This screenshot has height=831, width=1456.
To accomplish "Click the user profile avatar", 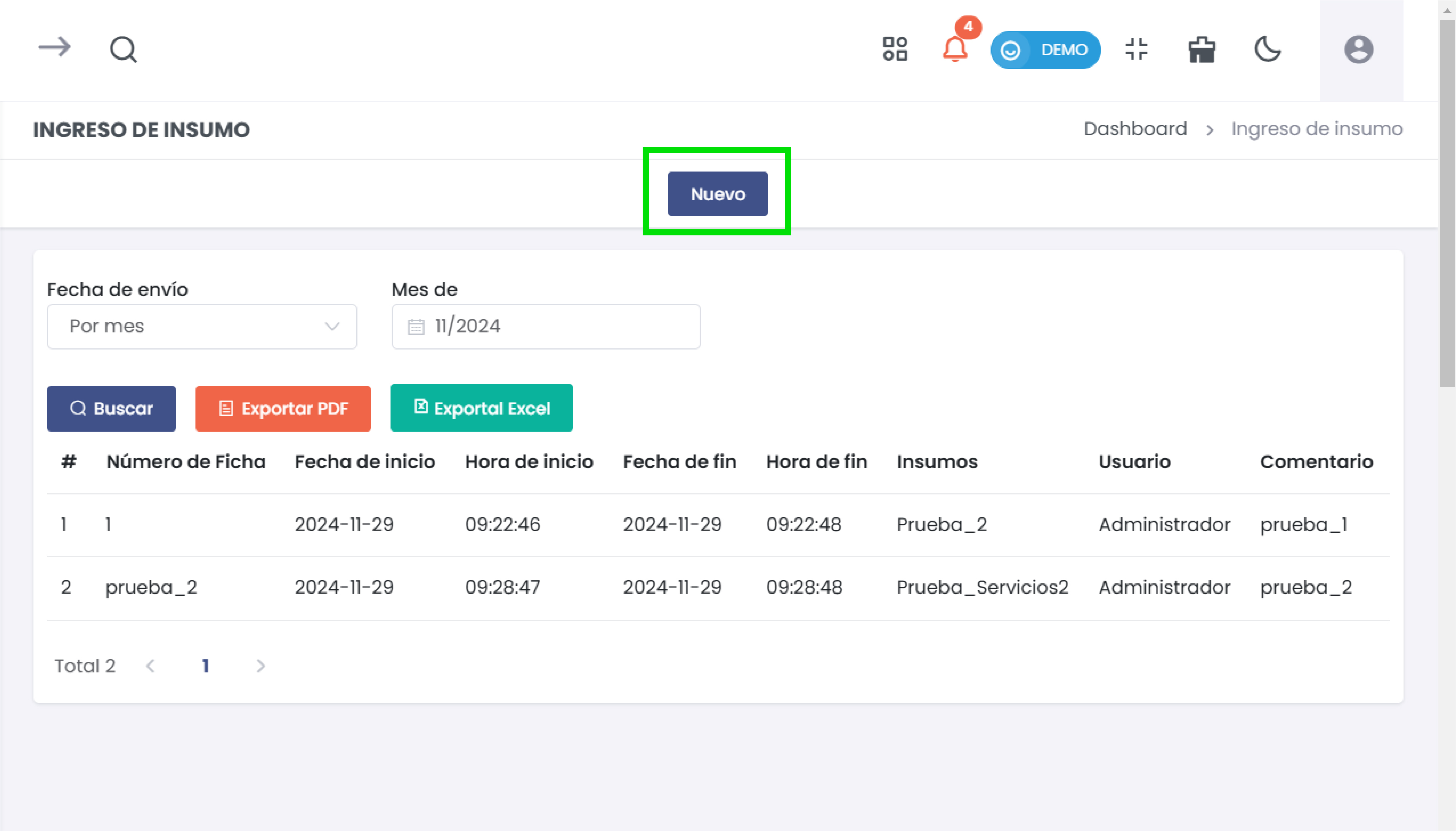I will pos(1358,50).
